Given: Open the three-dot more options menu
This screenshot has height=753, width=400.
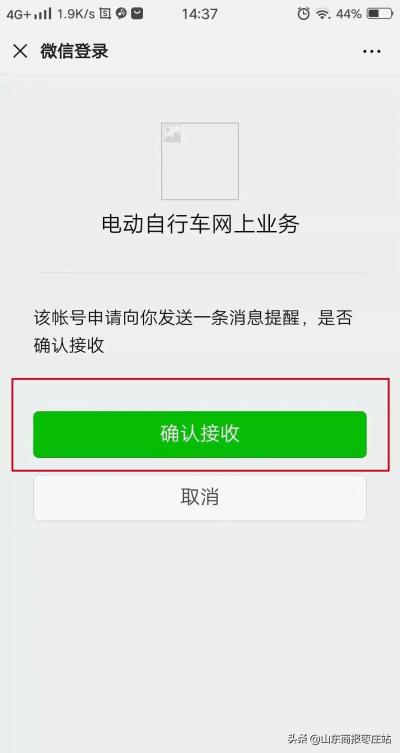Looking at the screenshot, I should (x=372, y=51).
